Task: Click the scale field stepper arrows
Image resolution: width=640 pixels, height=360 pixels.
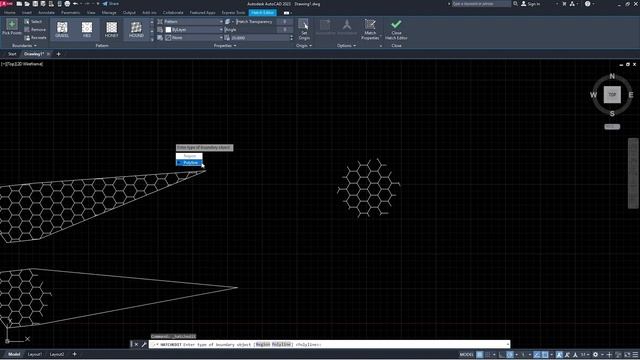Action: (x=291, y=38)
